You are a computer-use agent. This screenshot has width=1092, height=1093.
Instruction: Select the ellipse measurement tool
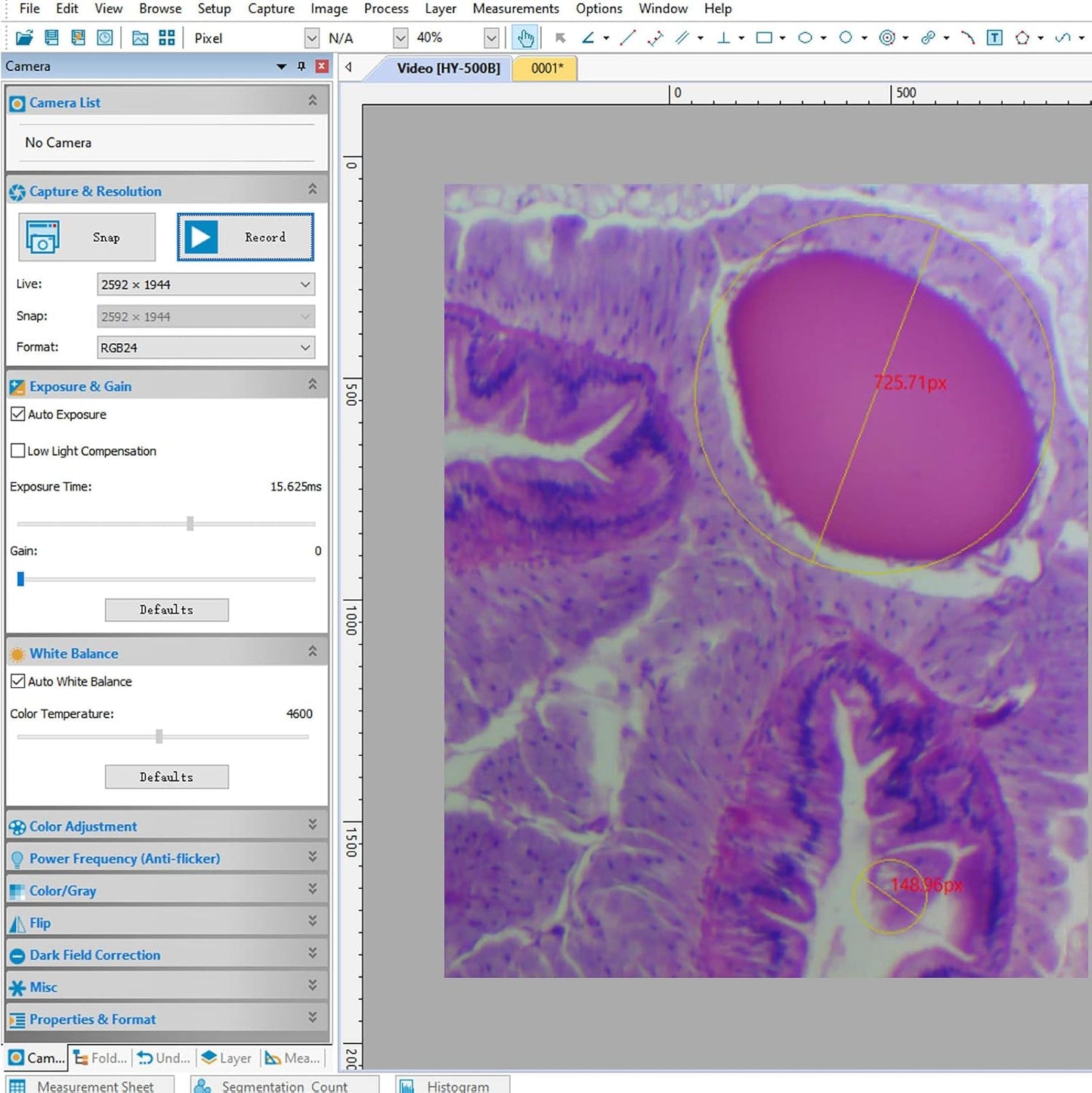805,38
